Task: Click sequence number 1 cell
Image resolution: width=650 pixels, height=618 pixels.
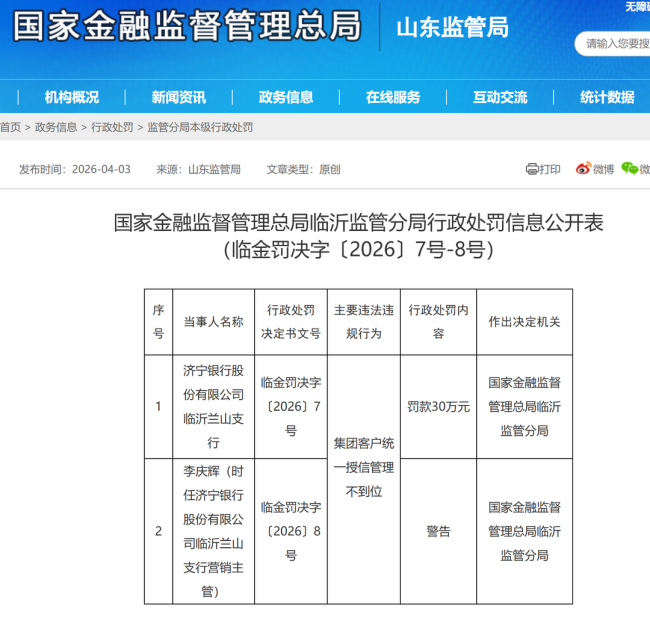Action: (x=158, y=407)
